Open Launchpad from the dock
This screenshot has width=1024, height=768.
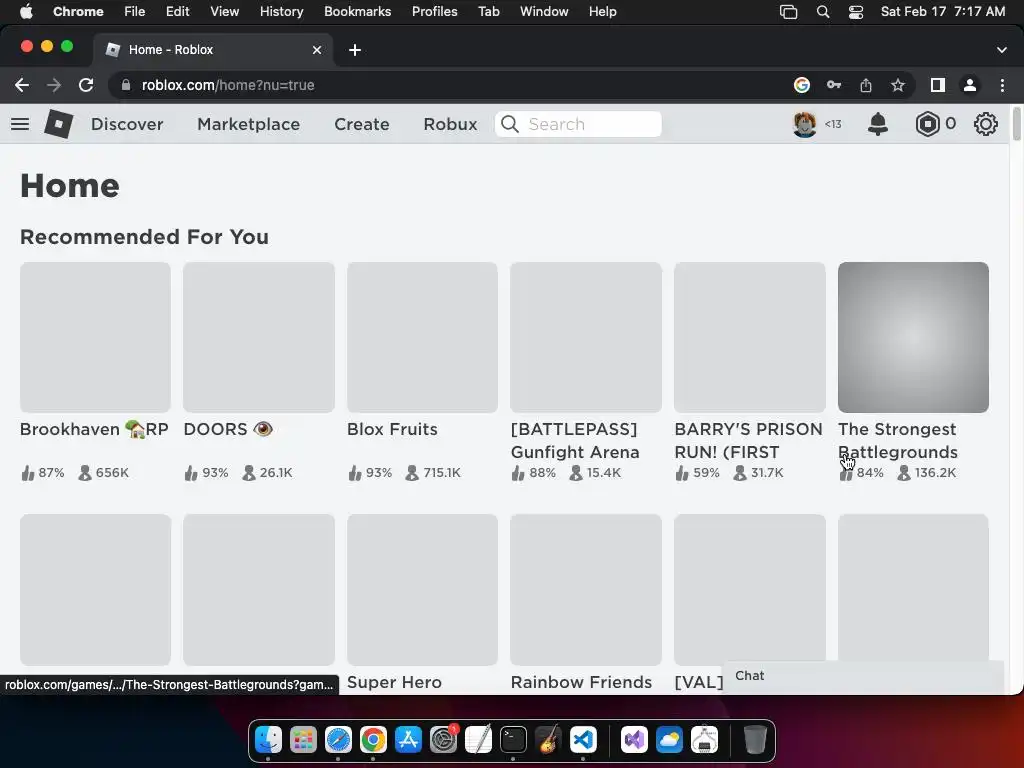click(x=303, y=740)
